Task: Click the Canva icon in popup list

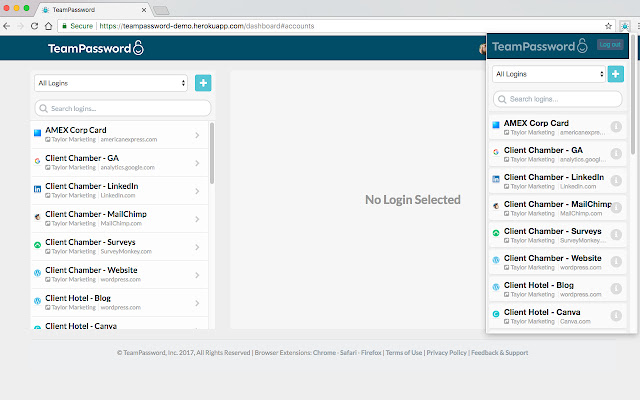Action: pyautogui.click(x=496, y=314)
